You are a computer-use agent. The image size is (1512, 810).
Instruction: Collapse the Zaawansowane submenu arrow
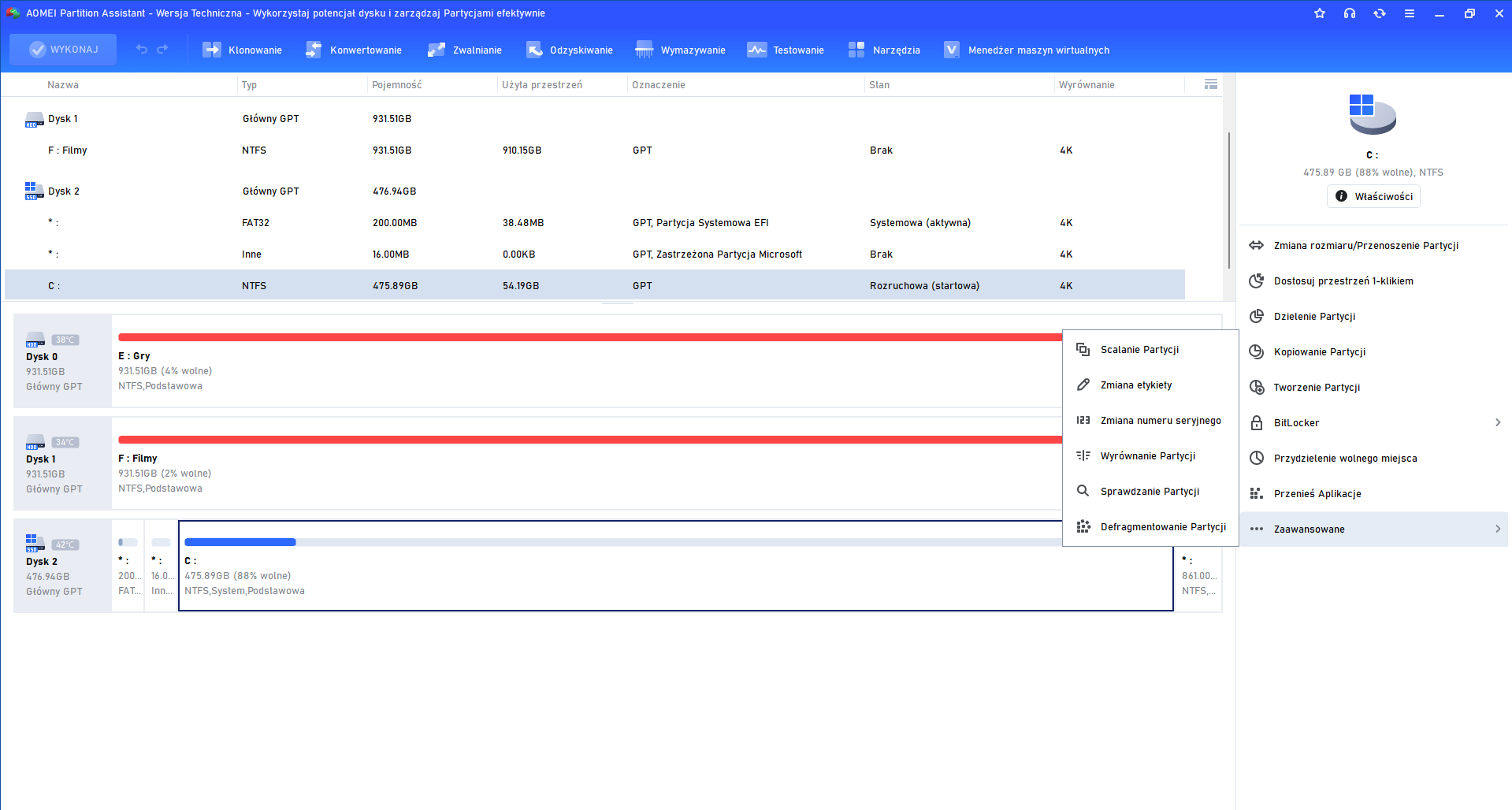pos(1498,529)
